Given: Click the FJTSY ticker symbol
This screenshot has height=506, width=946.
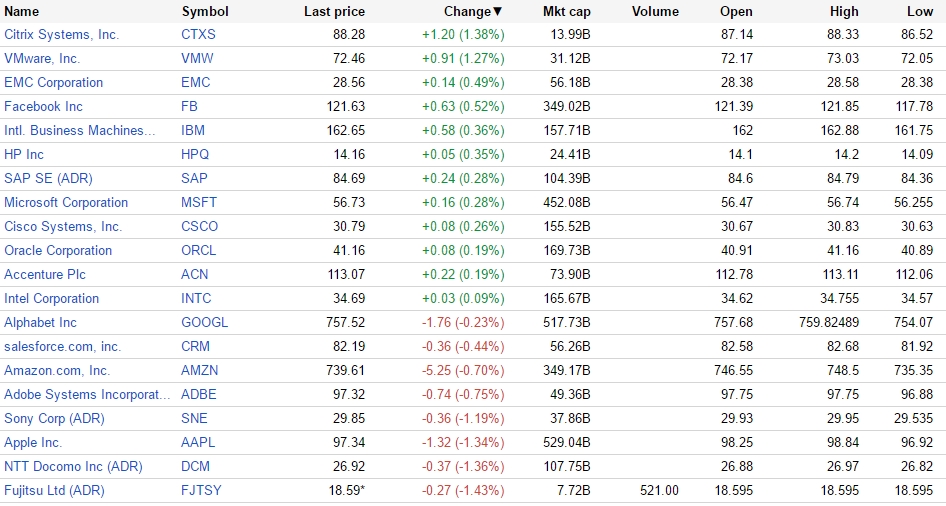Looking at the screenshot, I should 202,491.
